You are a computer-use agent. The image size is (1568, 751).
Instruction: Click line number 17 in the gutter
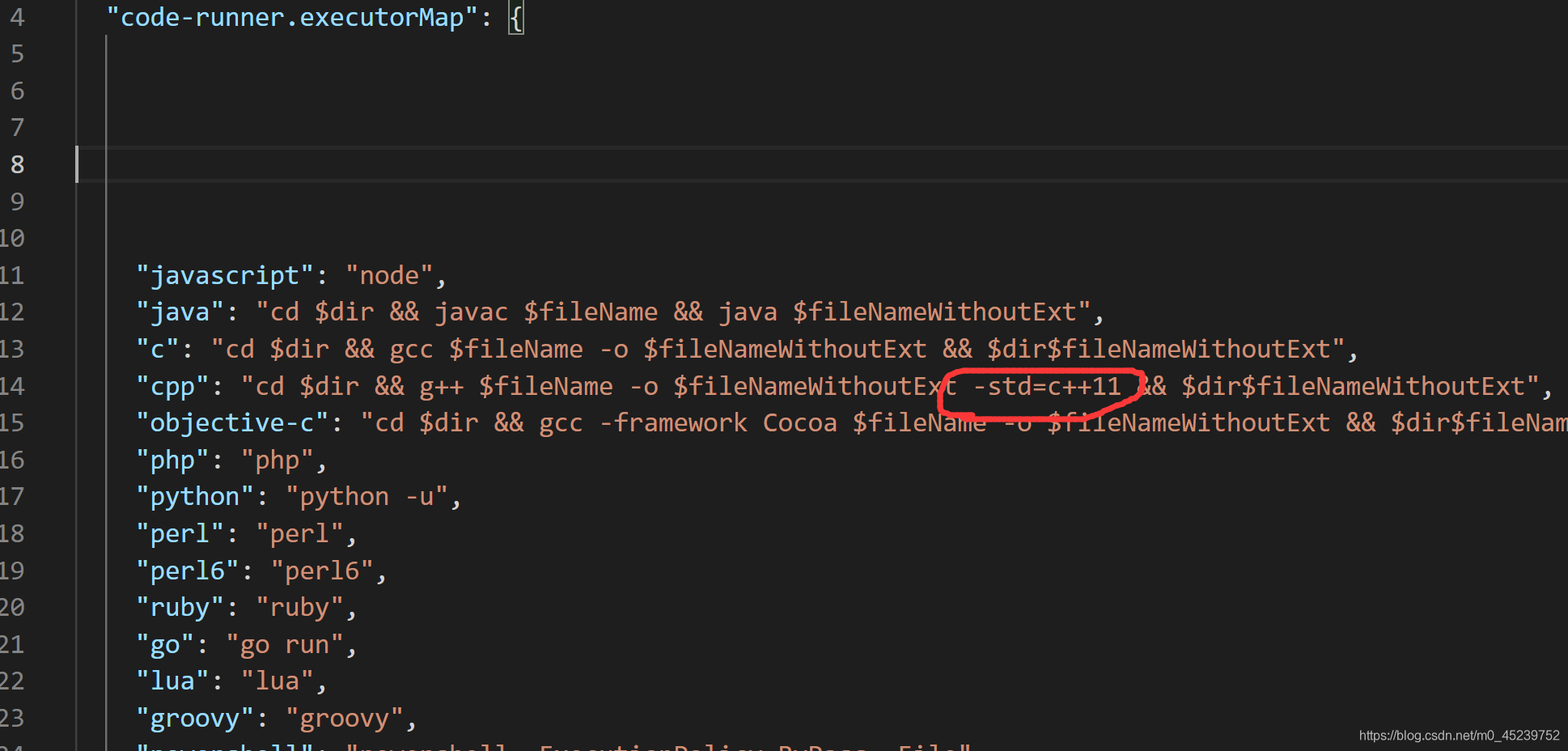tap(11, 496)
